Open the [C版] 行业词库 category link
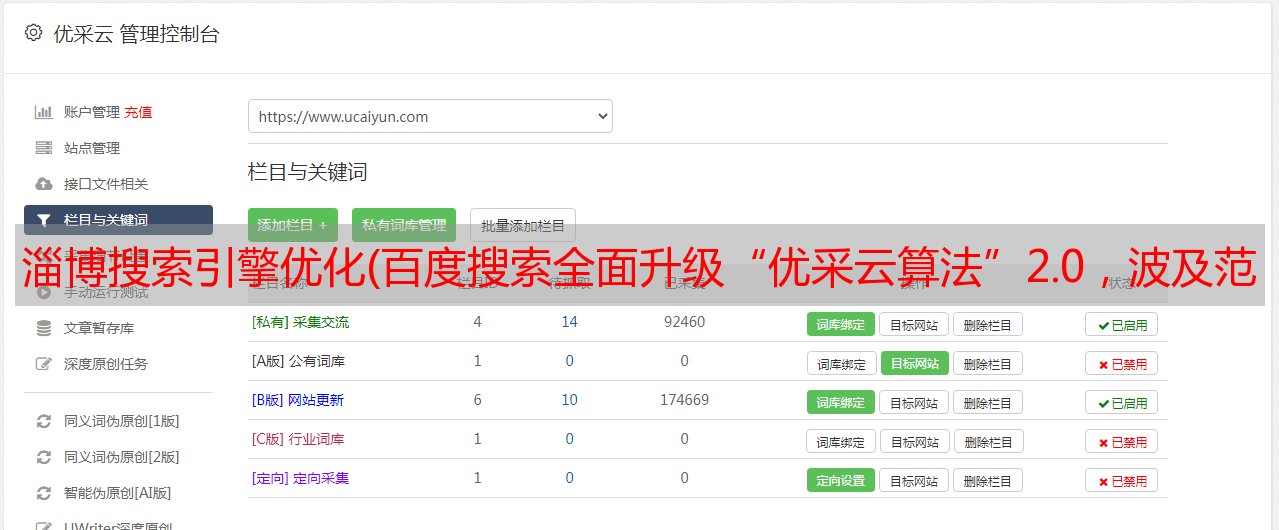 [298, 439]
